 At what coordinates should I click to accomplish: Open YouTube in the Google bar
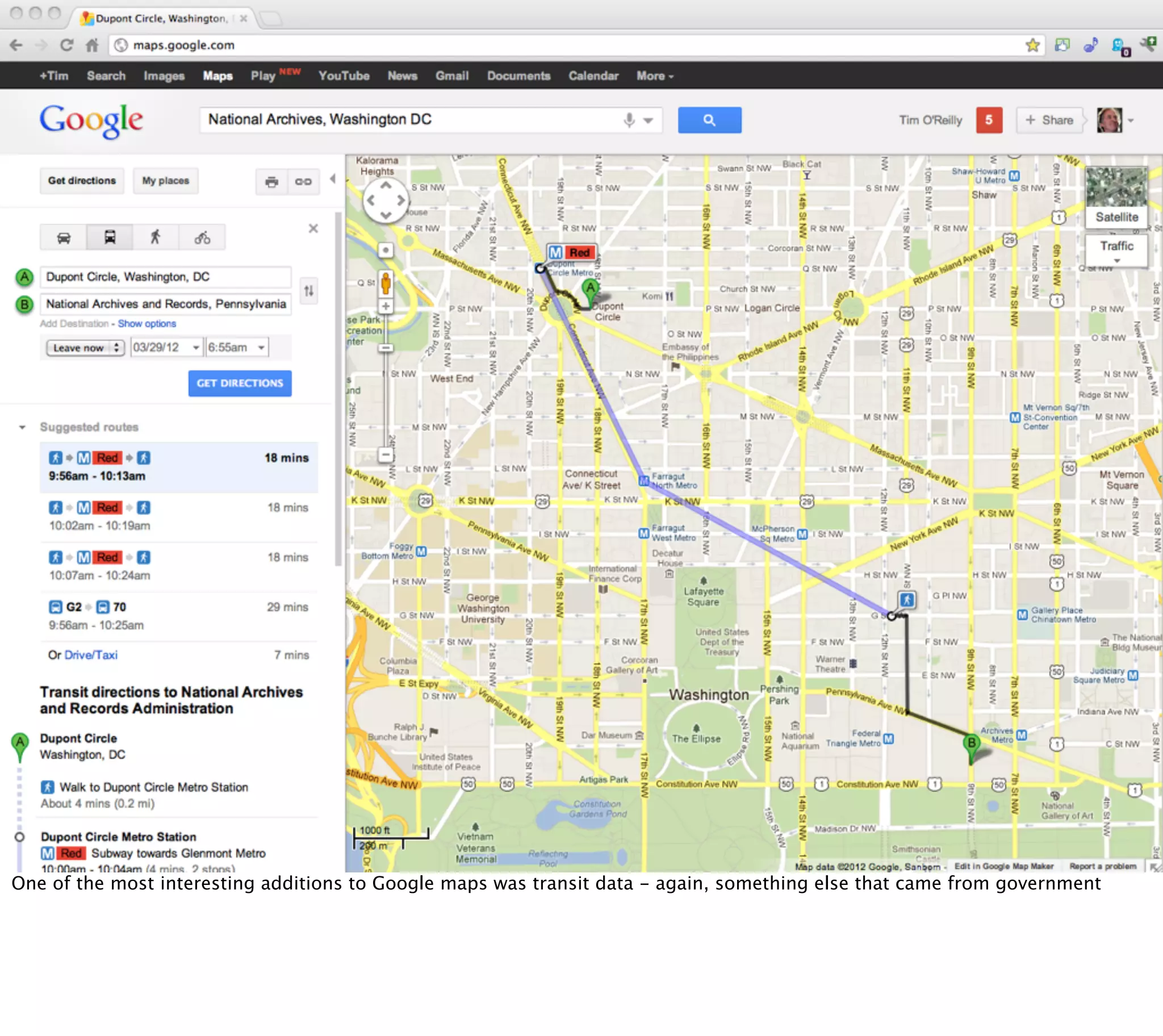pos(344,76)
